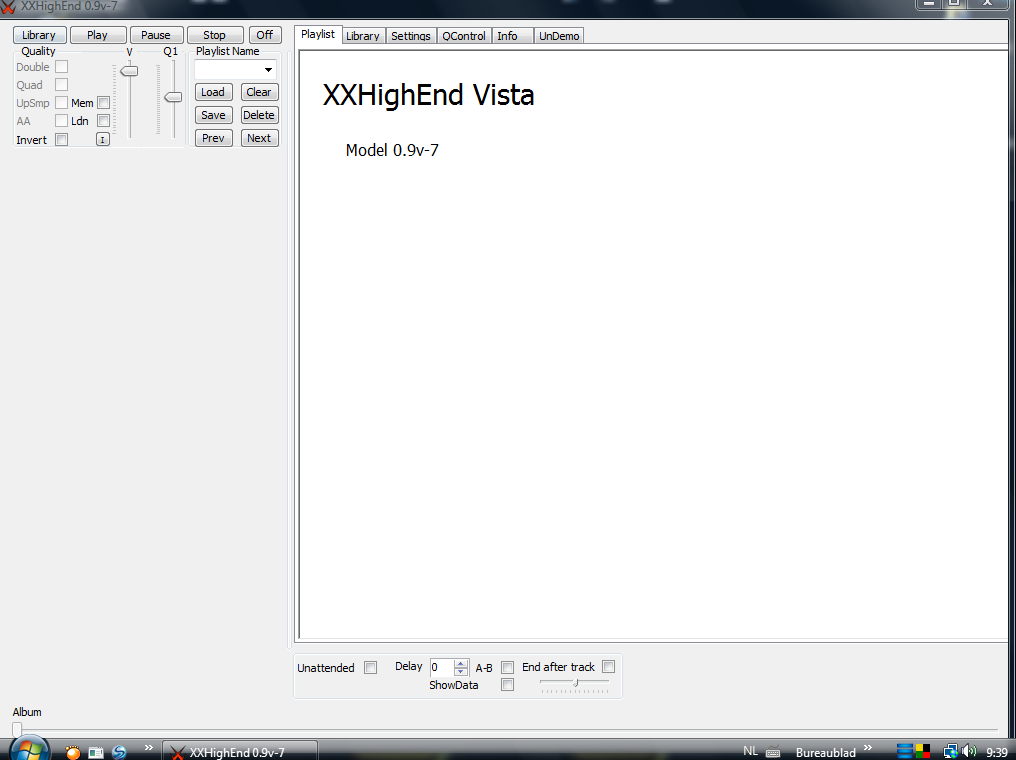Toggle the Mem checkbox
The width and height of the screenshot is (1016, 760).
[103, 102]
